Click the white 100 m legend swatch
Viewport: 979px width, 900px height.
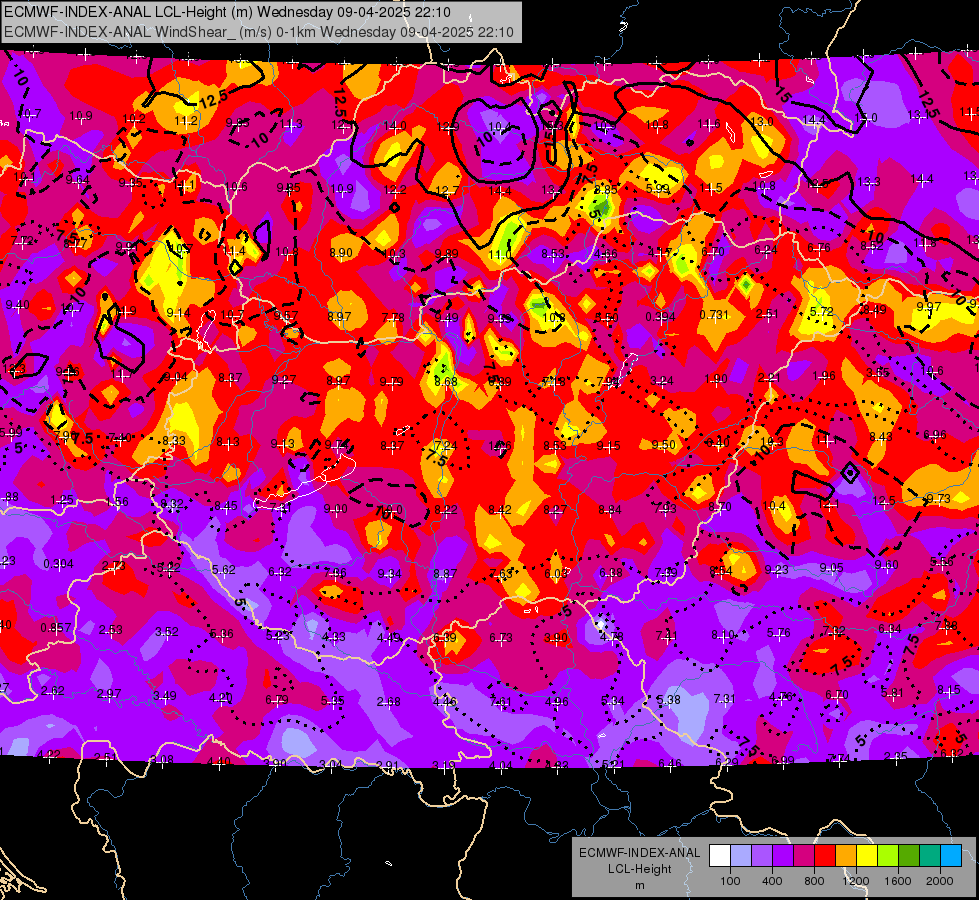coord(720,856)
